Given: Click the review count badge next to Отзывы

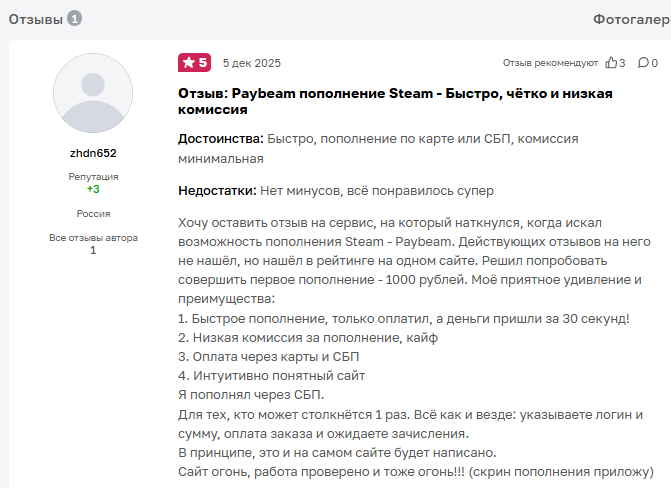Looking at the screenshot, I should pos(75,19).
